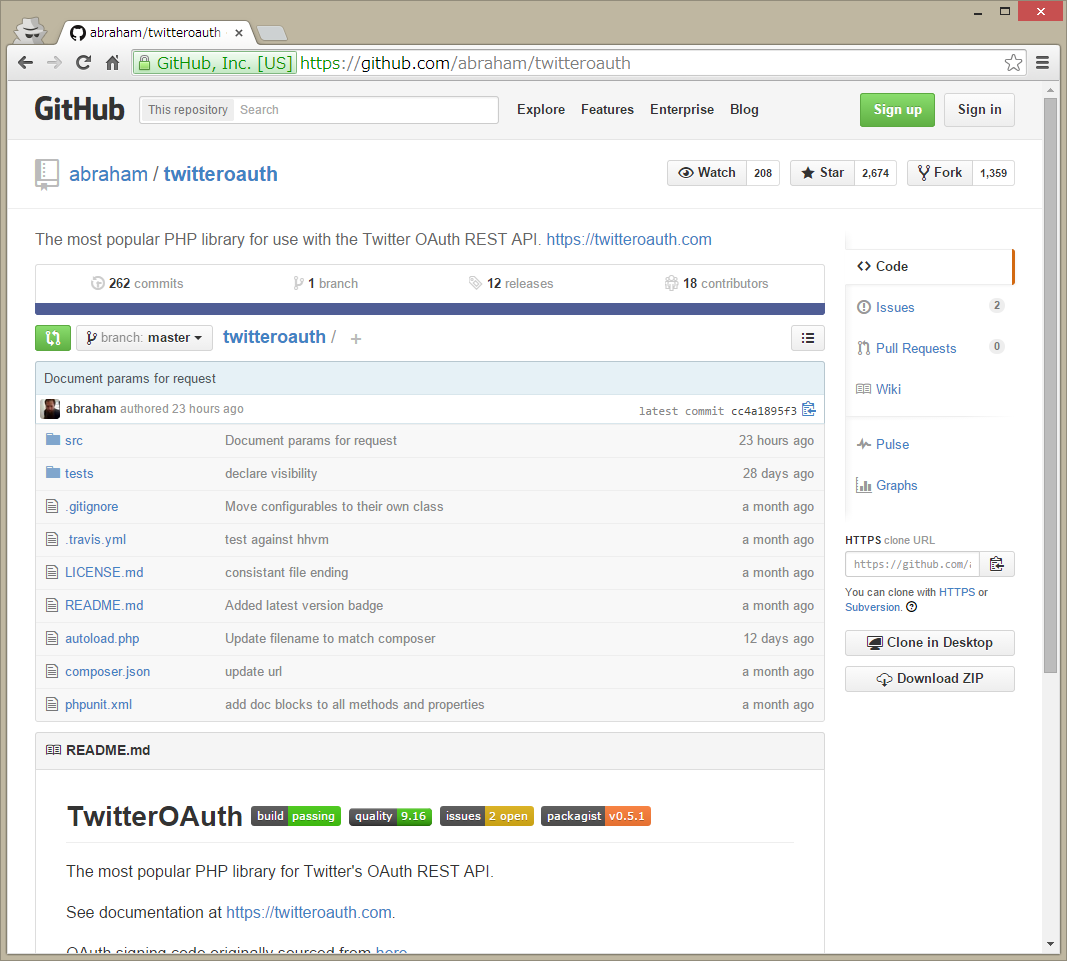Select the Pulse sidebar item

pos(884,444)
